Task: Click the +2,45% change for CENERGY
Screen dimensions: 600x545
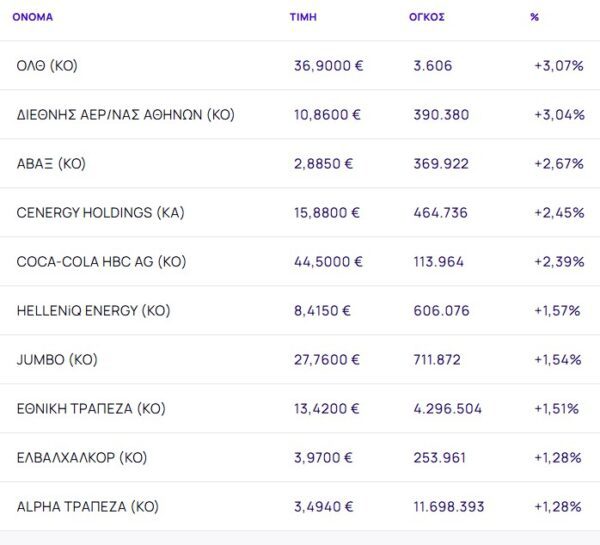Action: click(559, 213)
